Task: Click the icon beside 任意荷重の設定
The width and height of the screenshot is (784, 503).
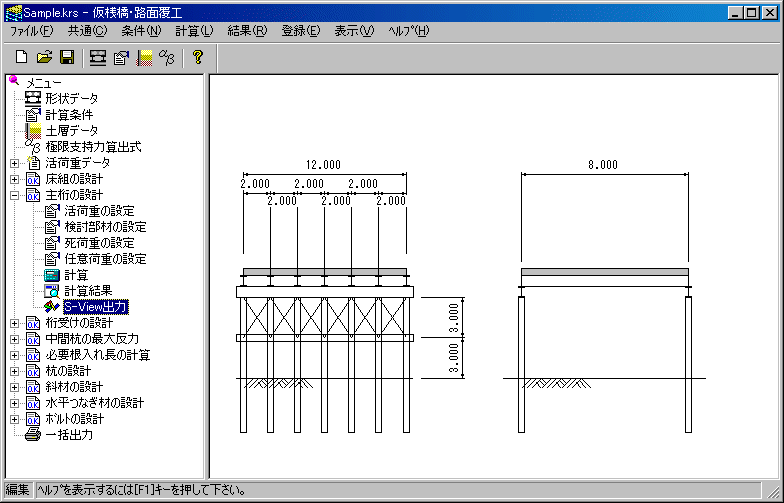Action: point(52,258)
